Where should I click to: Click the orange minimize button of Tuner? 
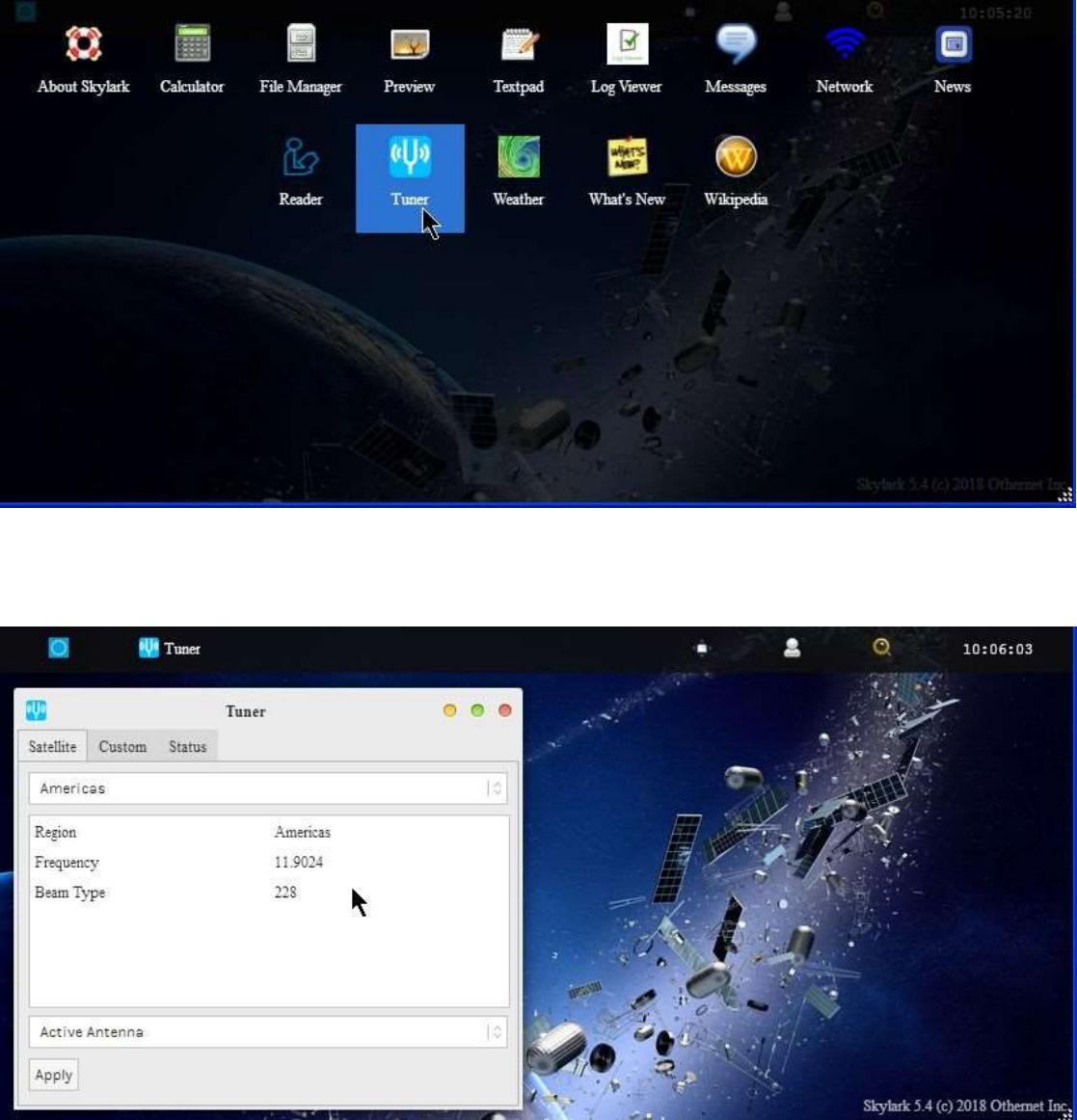tap(449, 710)
